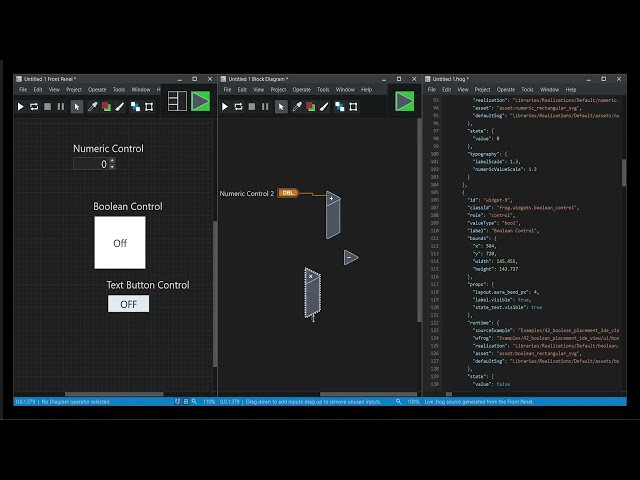640x480 pixels.
Task: Click Run Continuously icon in Front Panel toolbar
Action: click(34, 107)
